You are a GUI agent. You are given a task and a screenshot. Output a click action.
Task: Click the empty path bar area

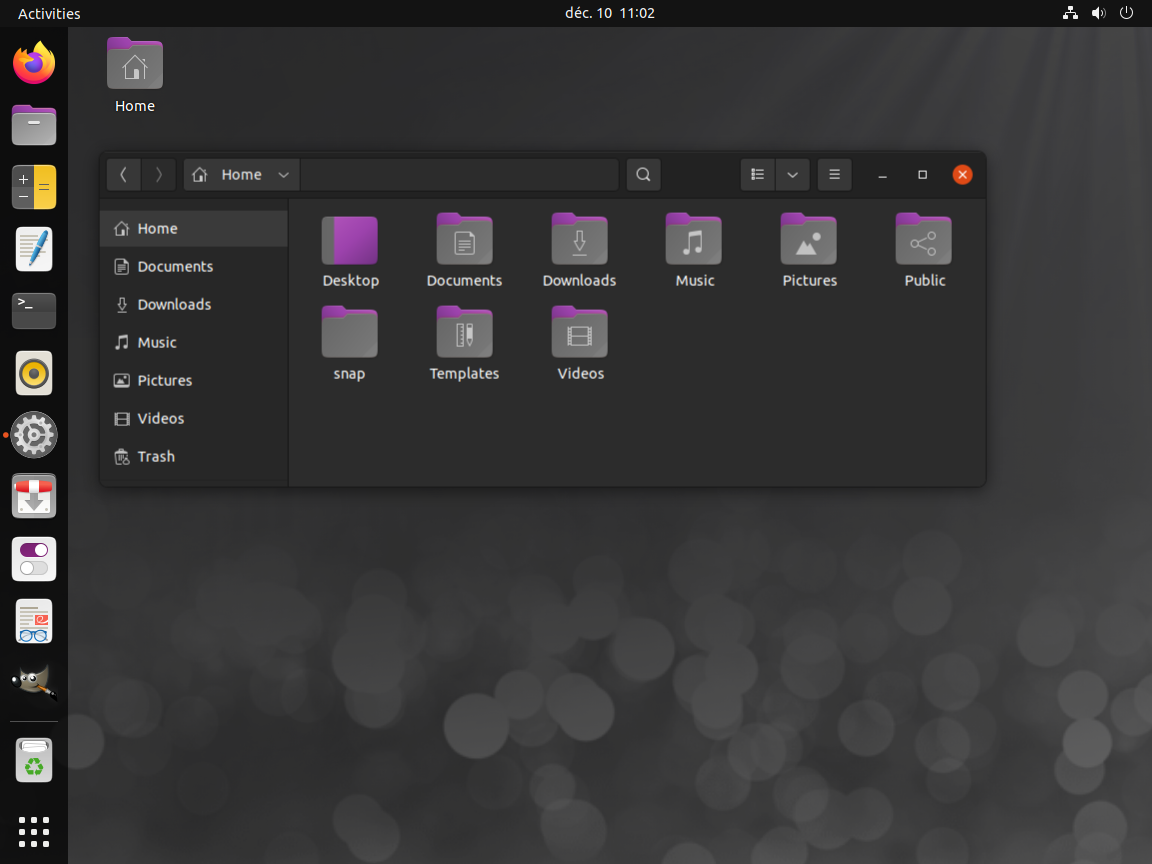[459, 175]
